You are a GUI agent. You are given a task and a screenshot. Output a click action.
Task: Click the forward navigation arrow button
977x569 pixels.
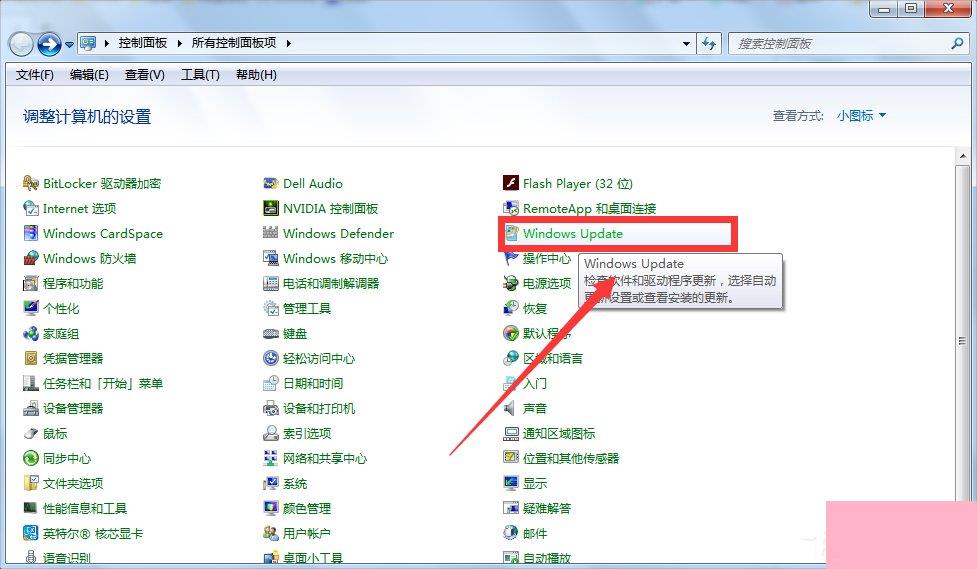49,44
